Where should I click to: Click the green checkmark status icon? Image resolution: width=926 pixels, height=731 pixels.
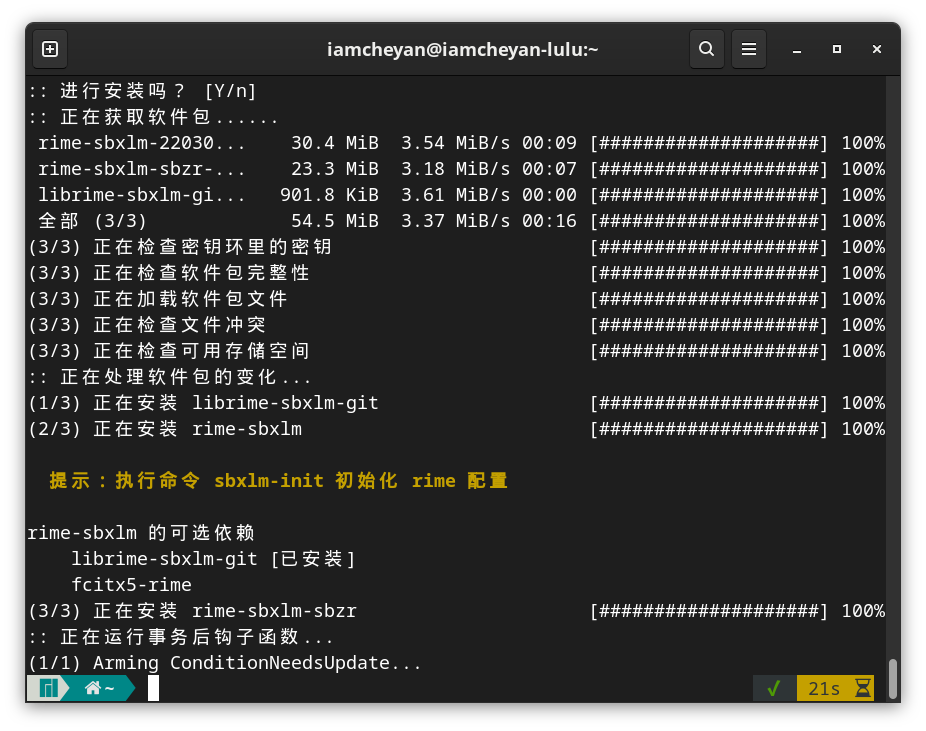tap(774, 688)
